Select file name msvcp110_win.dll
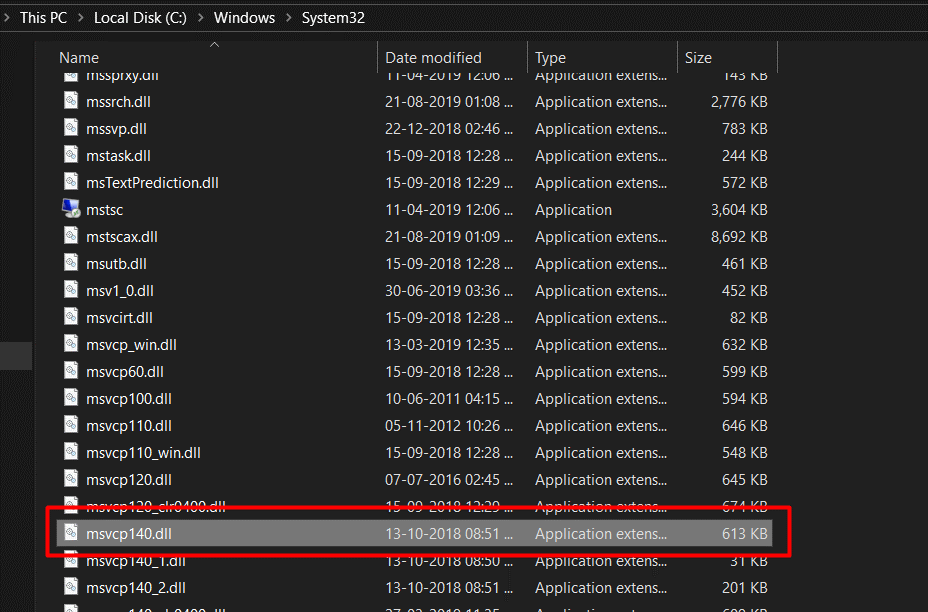The width and height of the screenshot is (928, 612). 144,453
